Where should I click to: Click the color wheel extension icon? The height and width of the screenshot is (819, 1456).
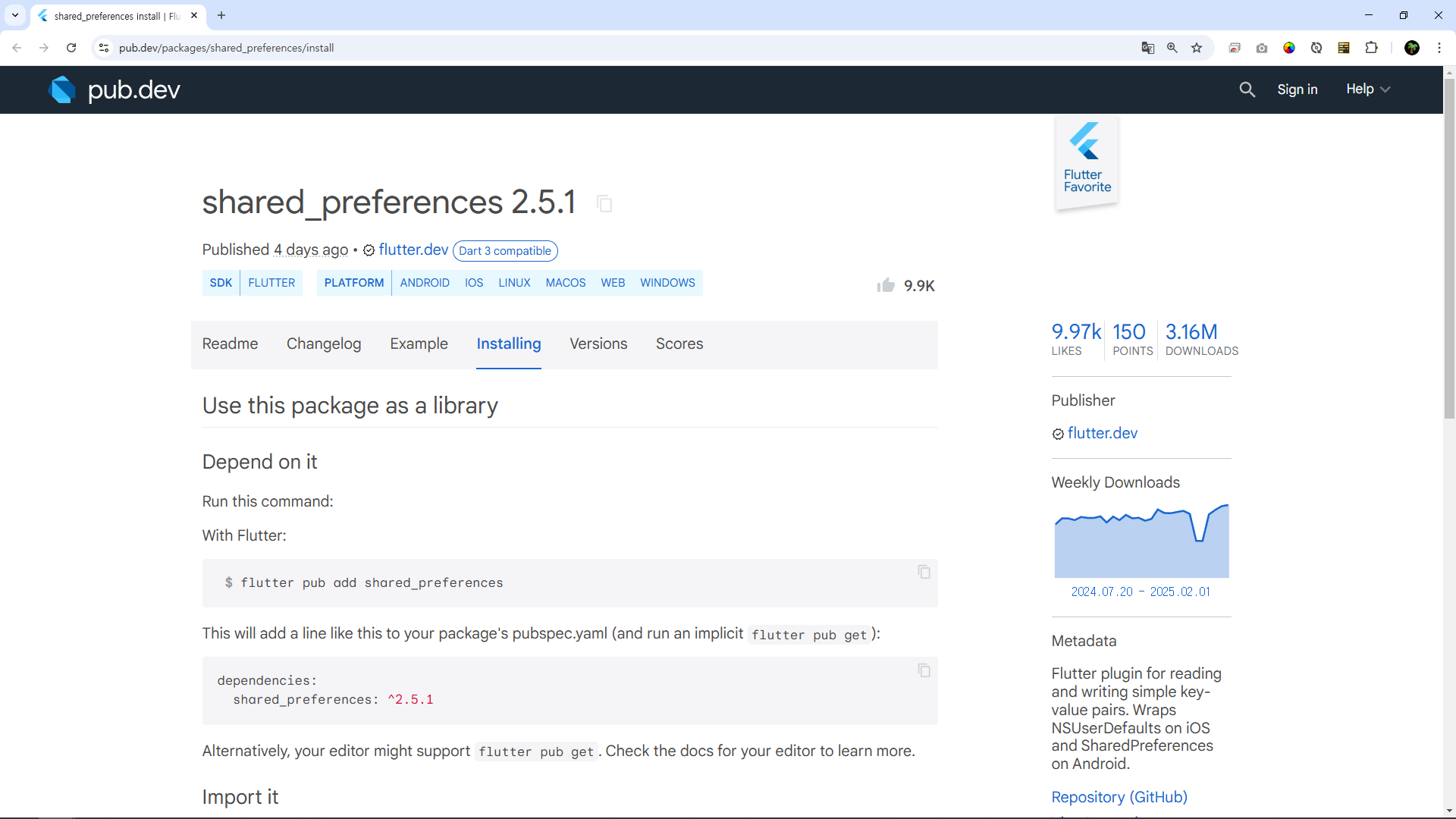pyautogui.click(x=1289, y=48)
